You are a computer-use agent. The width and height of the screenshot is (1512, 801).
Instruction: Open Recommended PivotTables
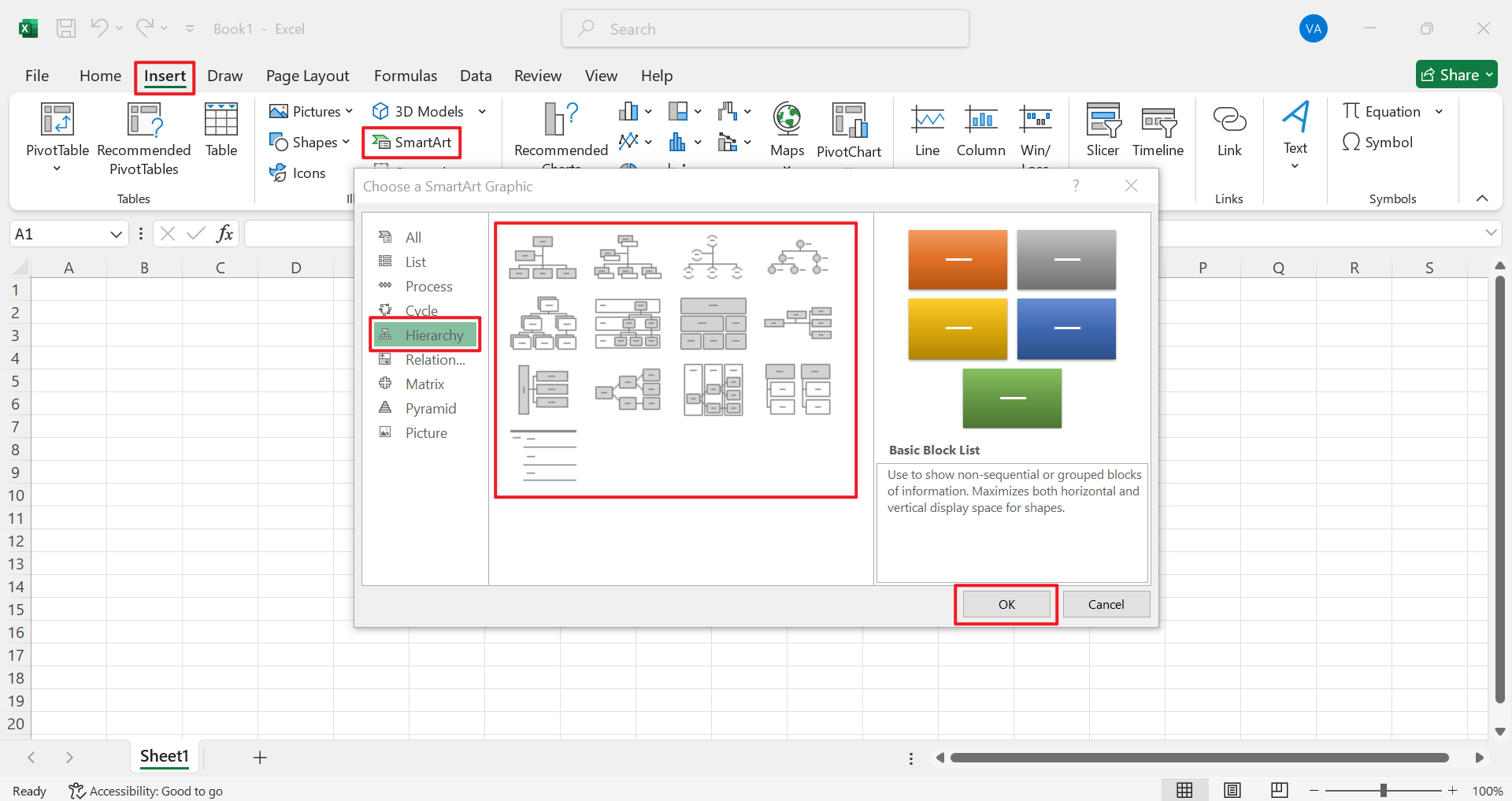click(144, 138)
